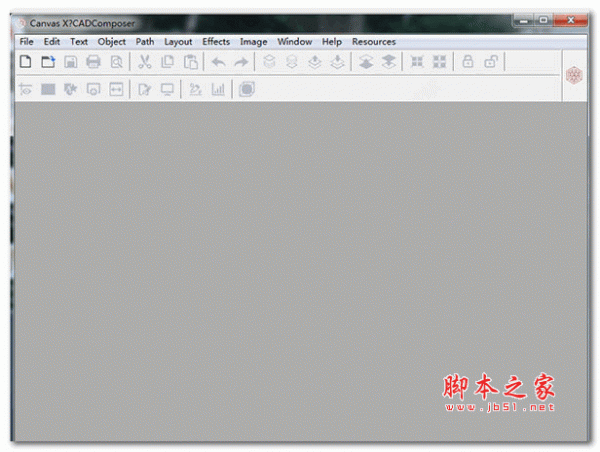The image size is (600, 452).
Task: Click the Cut scissors icon
Action: pos(144,62)
